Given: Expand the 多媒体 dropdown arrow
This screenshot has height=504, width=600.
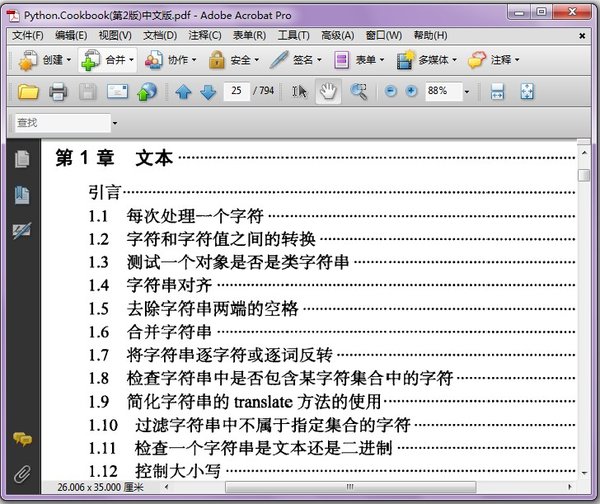Looking at the screenshot, I should (455, 60).
